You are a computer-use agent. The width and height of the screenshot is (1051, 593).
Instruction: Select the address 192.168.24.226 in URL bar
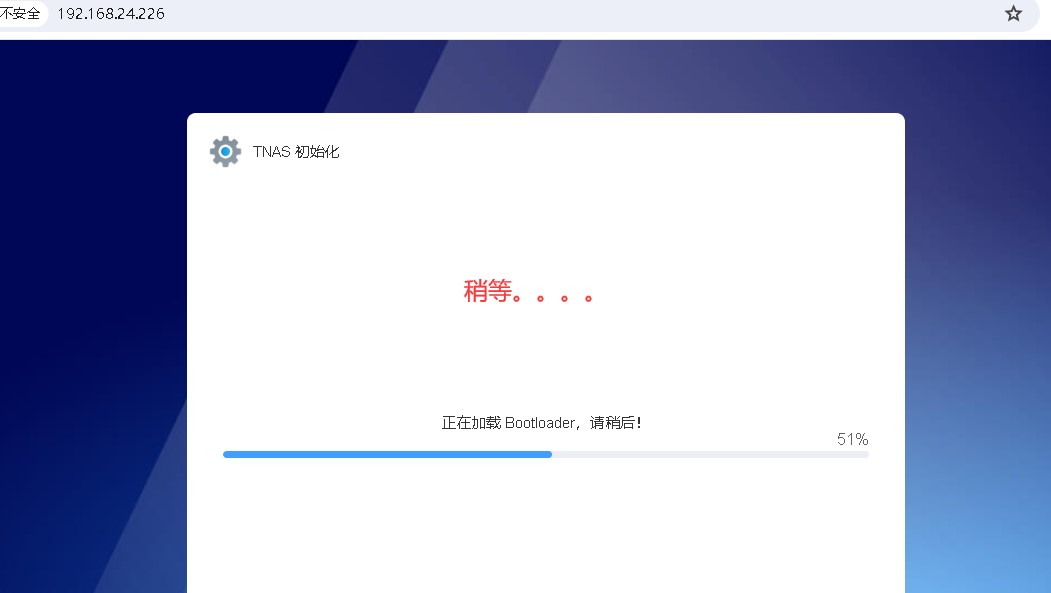(111, 13)
